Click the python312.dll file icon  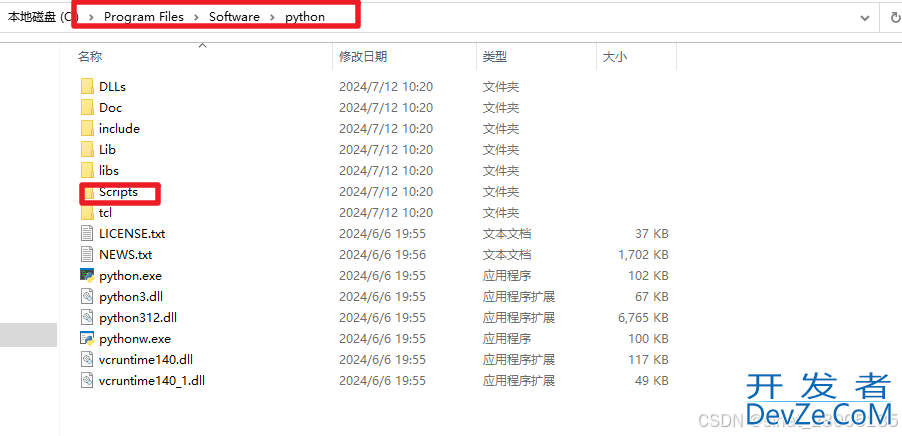tap(87, 318)
